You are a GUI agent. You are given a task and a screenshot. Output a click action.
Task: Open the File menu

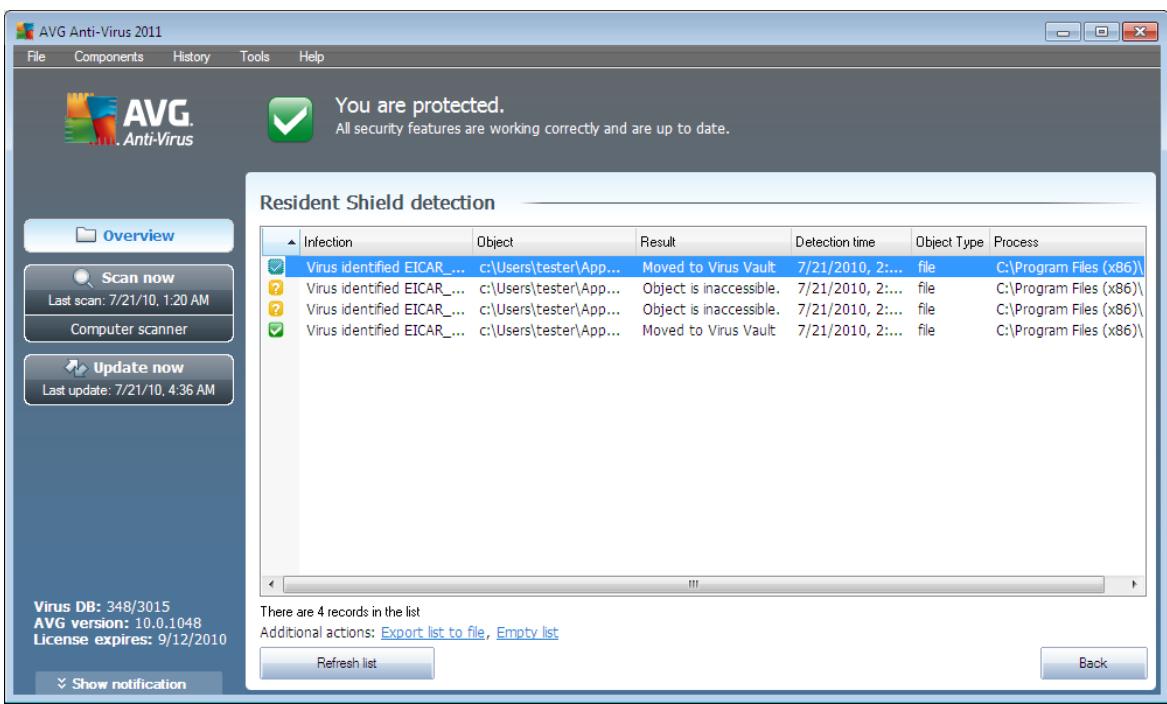pos(36,57)
